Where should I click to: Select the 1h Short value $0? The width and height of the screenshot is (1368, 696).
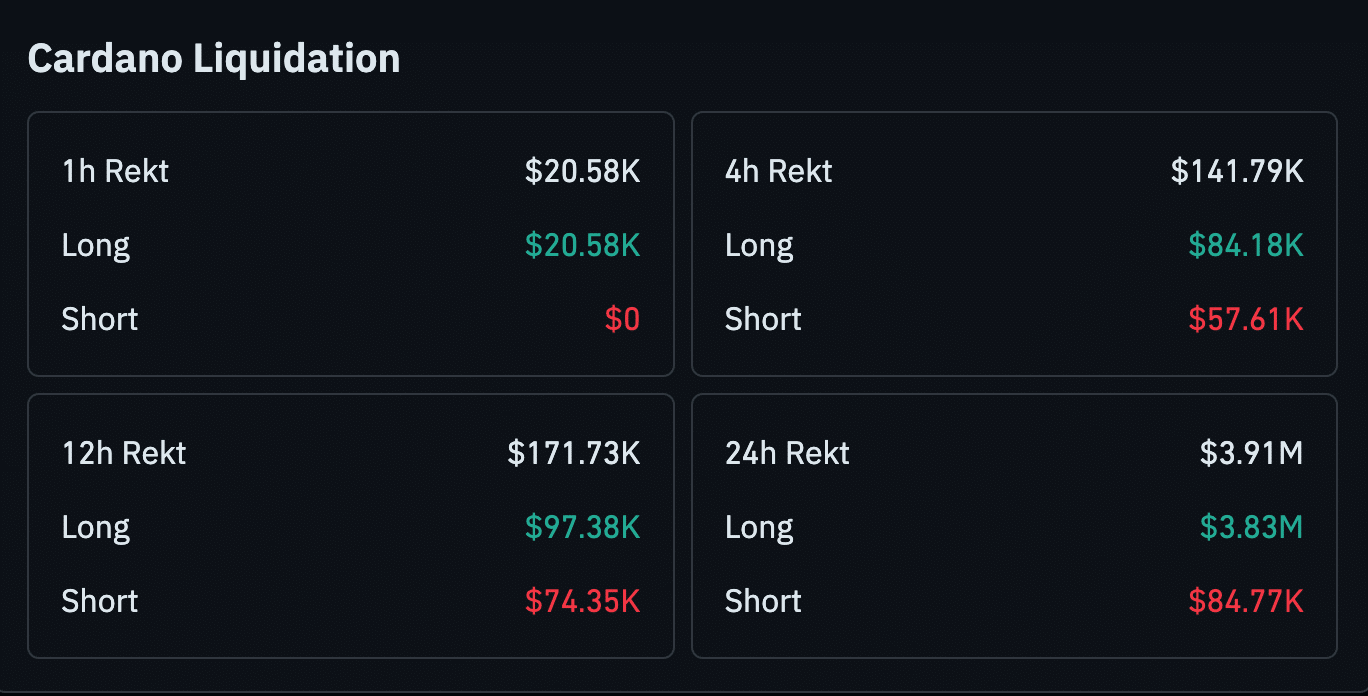click(x=622, y=319)
